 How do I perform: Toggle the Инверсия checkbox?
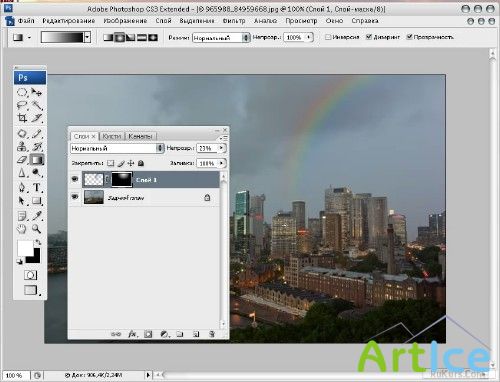coord(328,37)
